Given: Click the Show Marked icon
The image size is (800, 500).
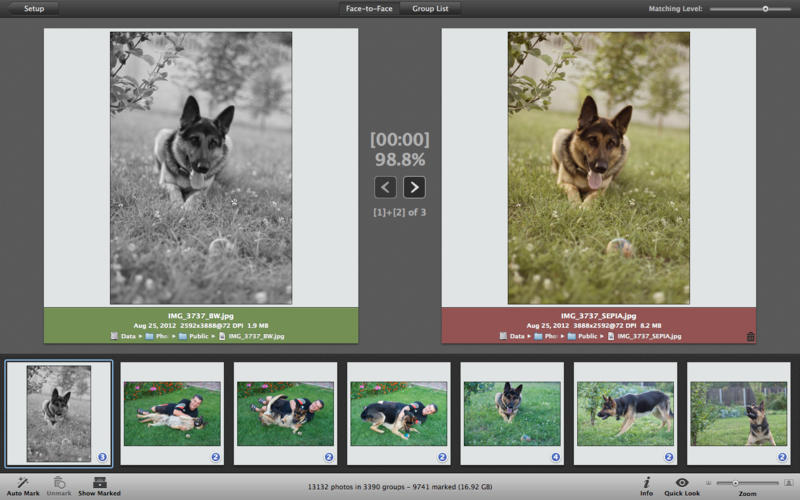Looking at the screenshot, I should (x=99, y=482).
